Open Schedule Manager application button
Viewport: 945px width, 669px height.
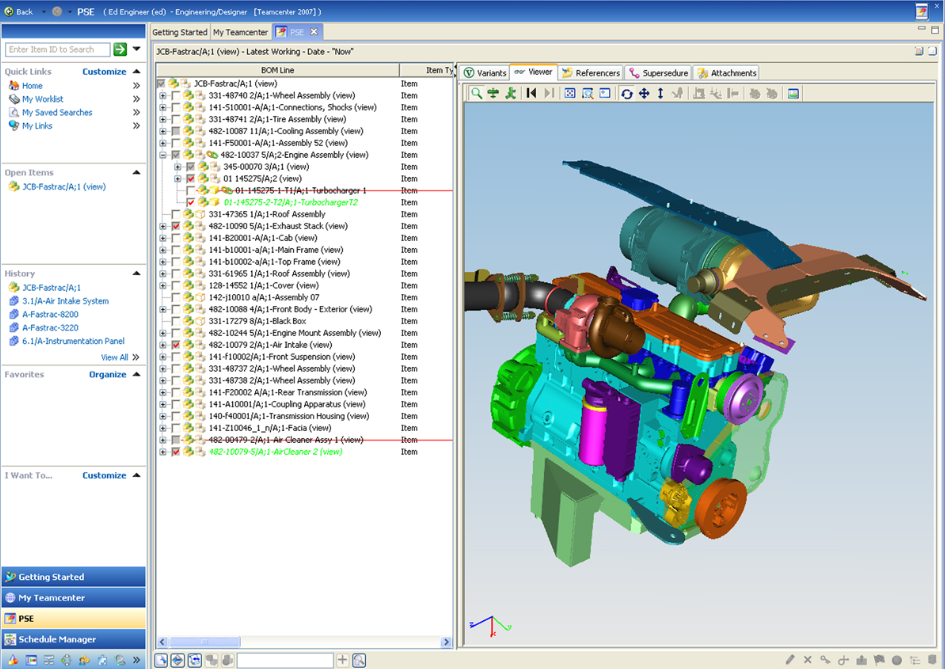74,639
